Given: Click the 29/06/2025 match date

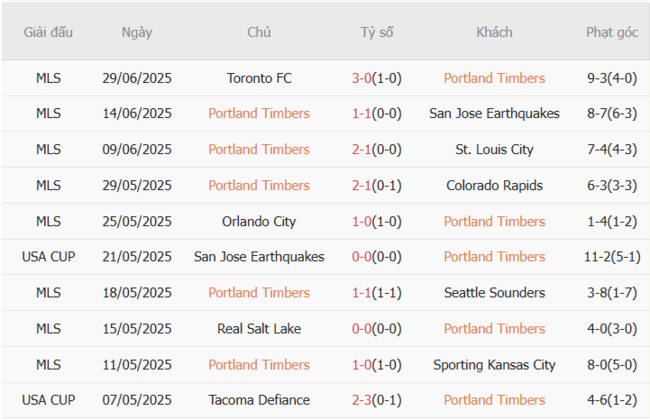Looking at the screenshot, I should point(137,78).
